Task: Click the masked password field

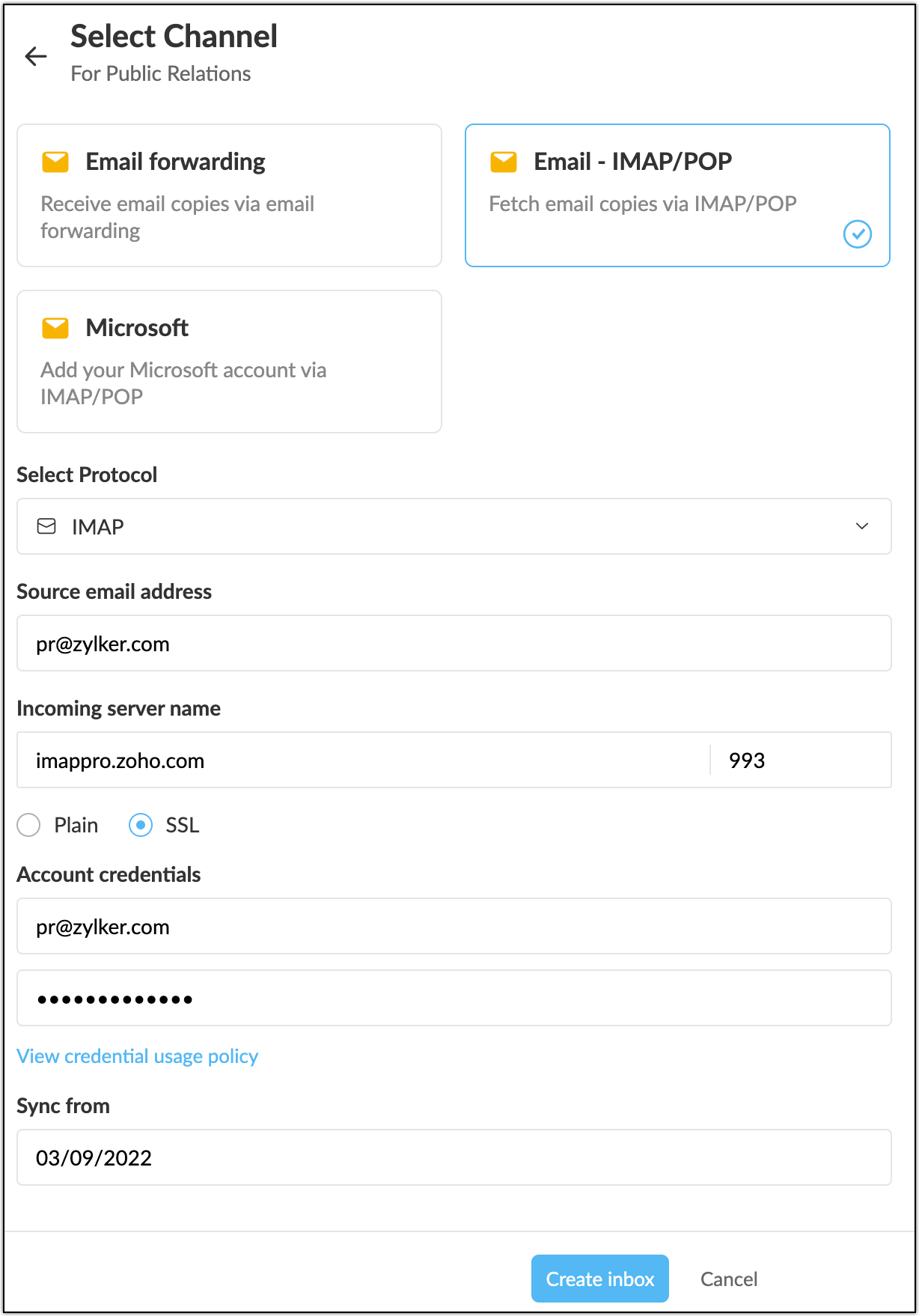Action: [454, 998]
